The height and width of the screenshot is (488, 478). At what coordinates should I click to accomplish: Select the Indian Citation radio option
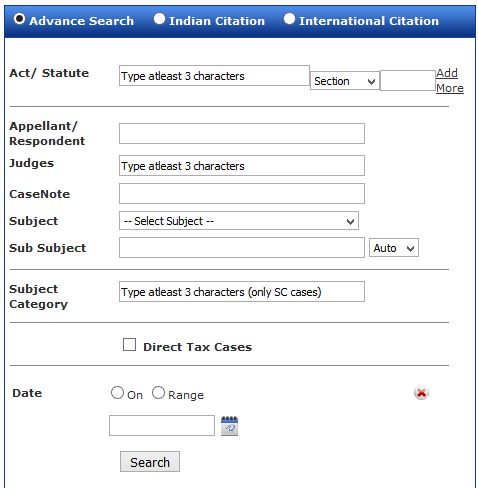pyautogui.click(x=159, y=19)
